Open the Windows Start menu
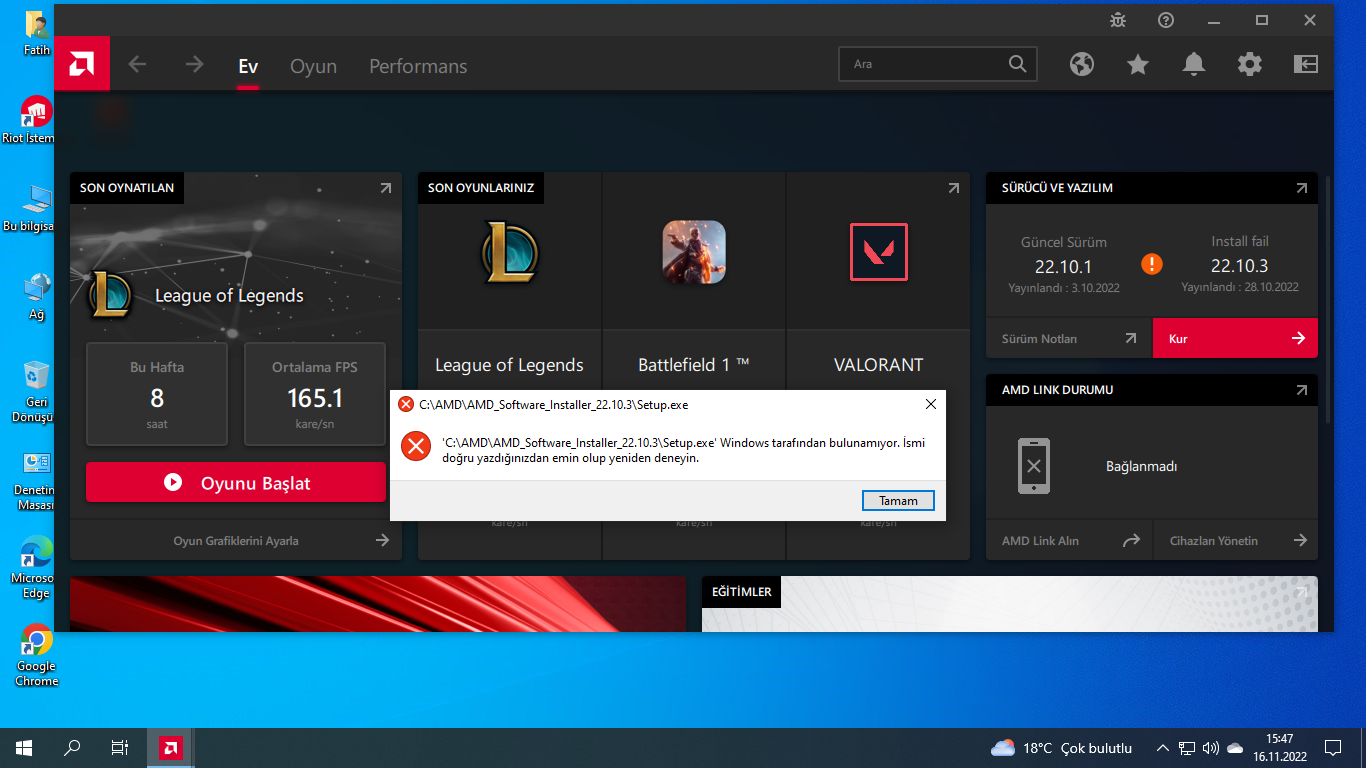The width and height of the screenshot is (1366, 768). [24, 748]
